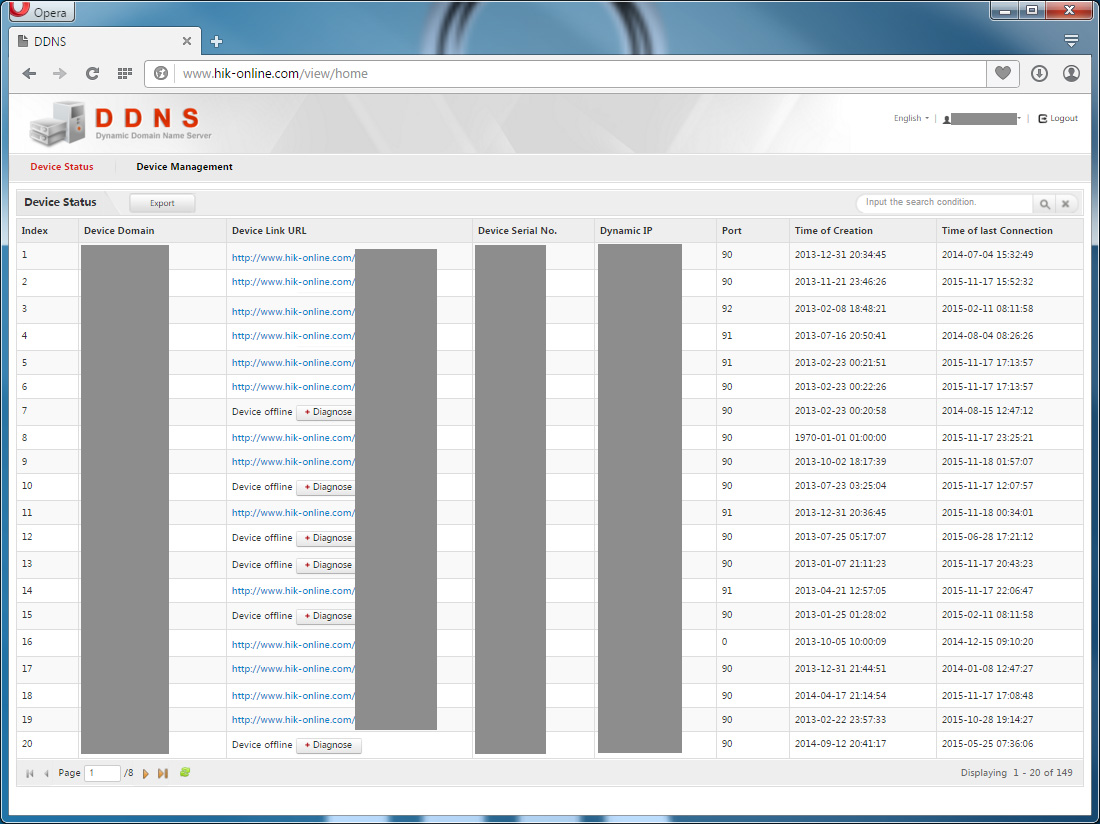The width and height of the screenshot is (1100, 824).
Task: Open the hik-online link in row 2
Action: tap(293, 282)
